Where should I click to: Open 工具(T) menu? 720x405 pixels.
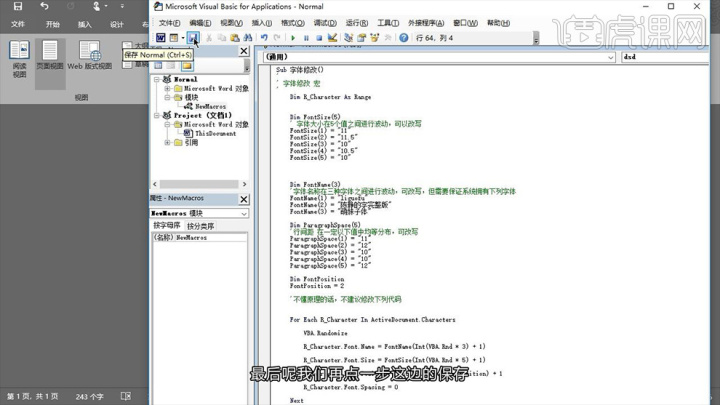[388, 23]
